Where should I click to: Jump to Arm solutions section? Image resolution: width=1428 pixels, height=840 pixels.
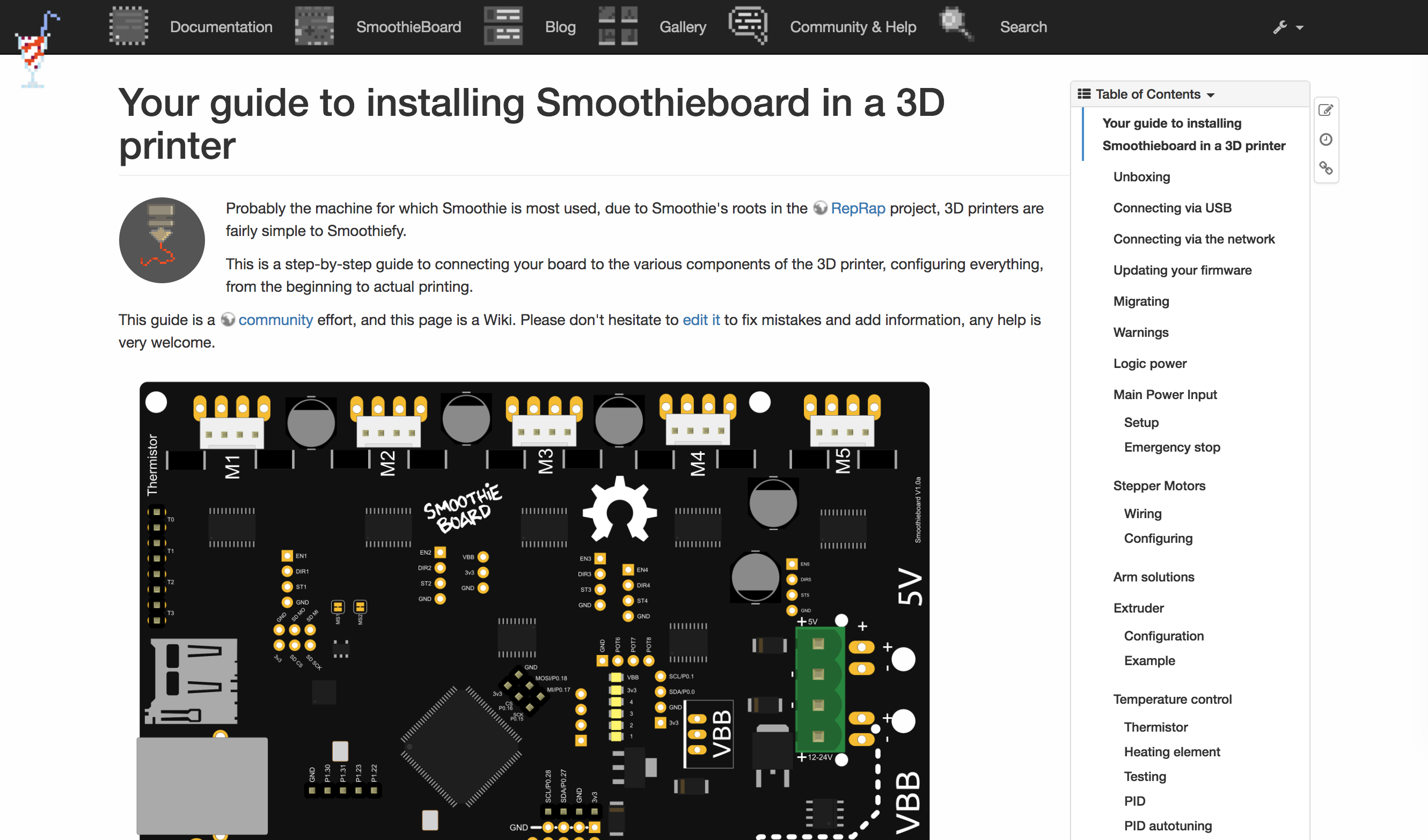pos(1153,577)
